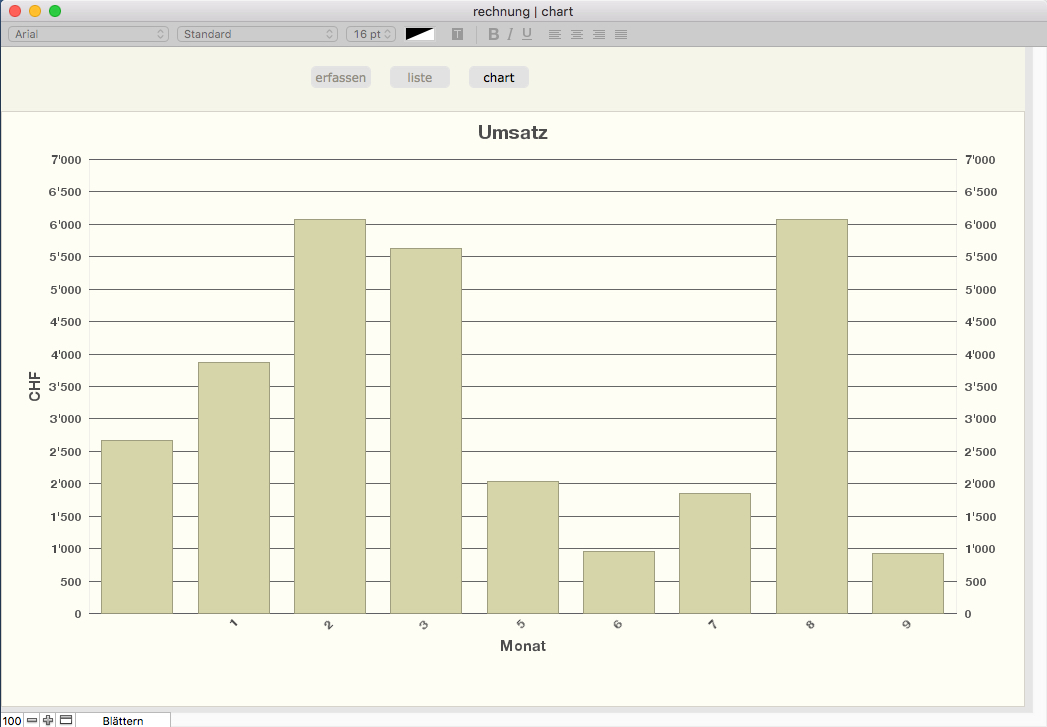
Task: Click the text highlight T icon
Action: (457, 34)
